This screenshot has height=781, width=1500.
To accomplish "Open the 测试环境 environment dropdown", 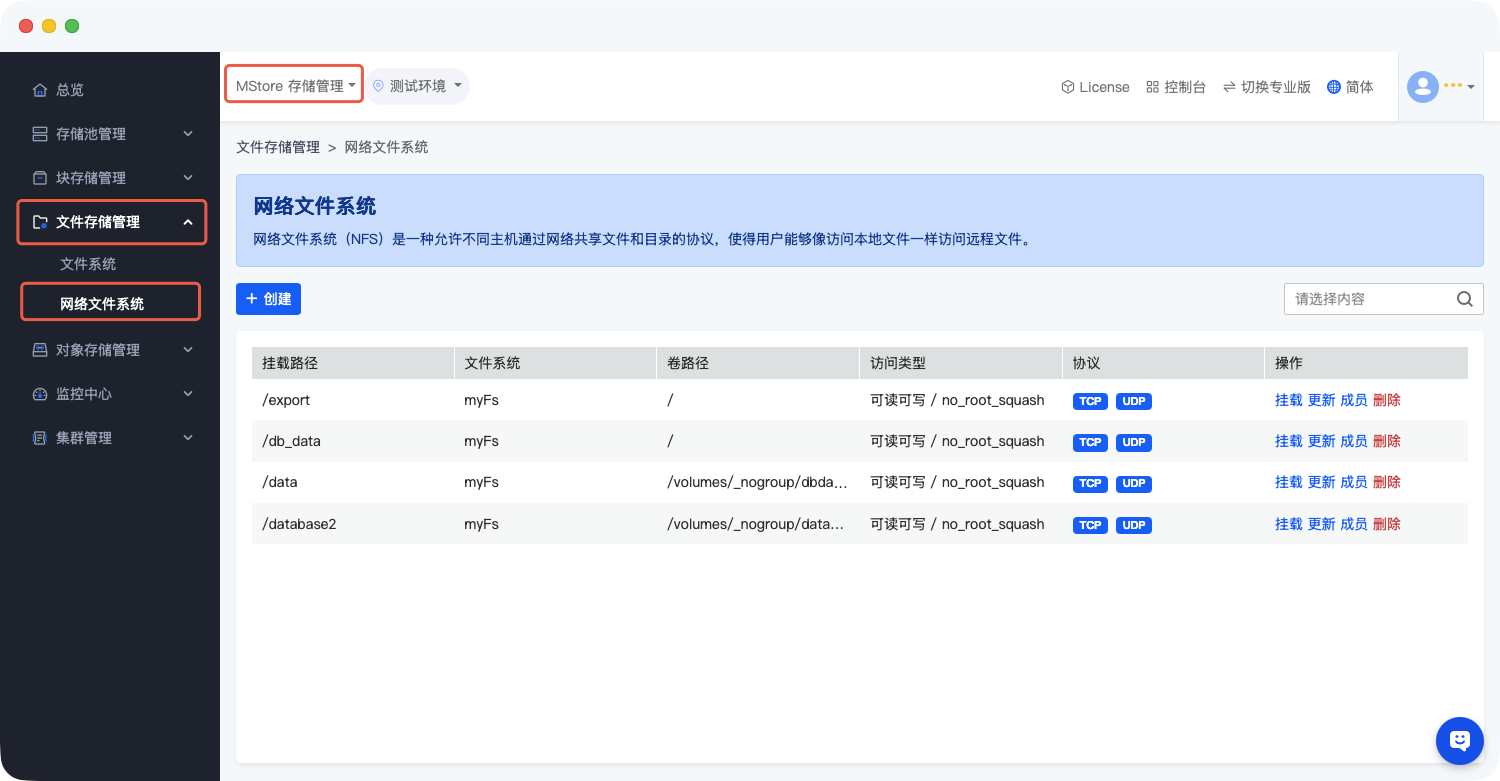I will tap(417, 86).
